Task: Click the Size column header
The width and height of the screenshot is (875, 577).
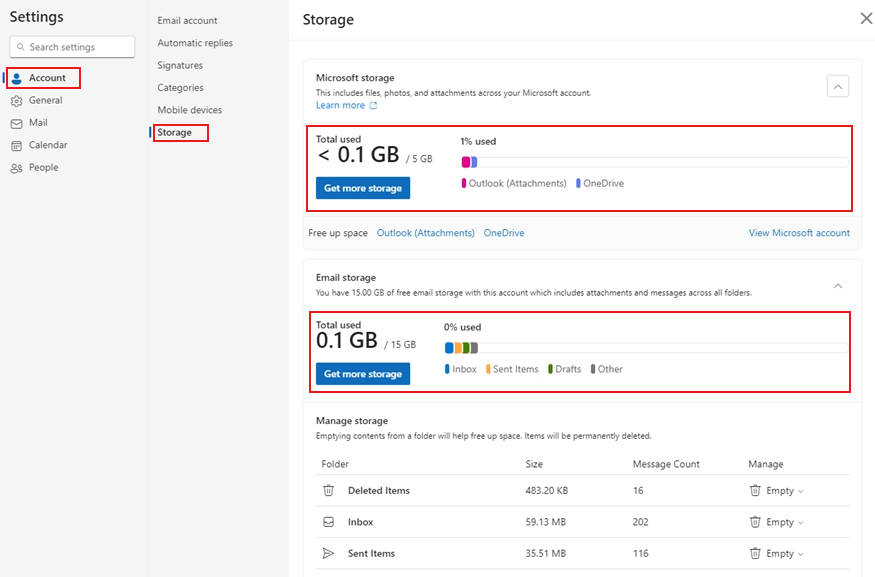Action: (x=533, y=464)
